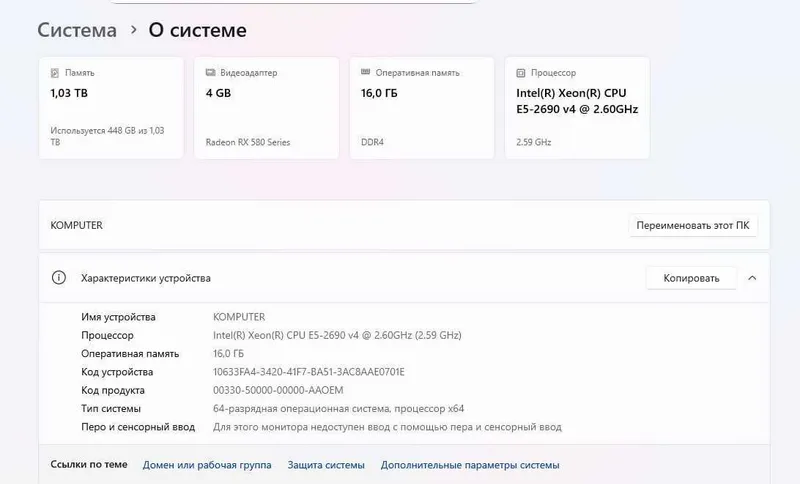Click the breadcrumb chevron separator
The image size is (800, 484).
click(134, 30)
